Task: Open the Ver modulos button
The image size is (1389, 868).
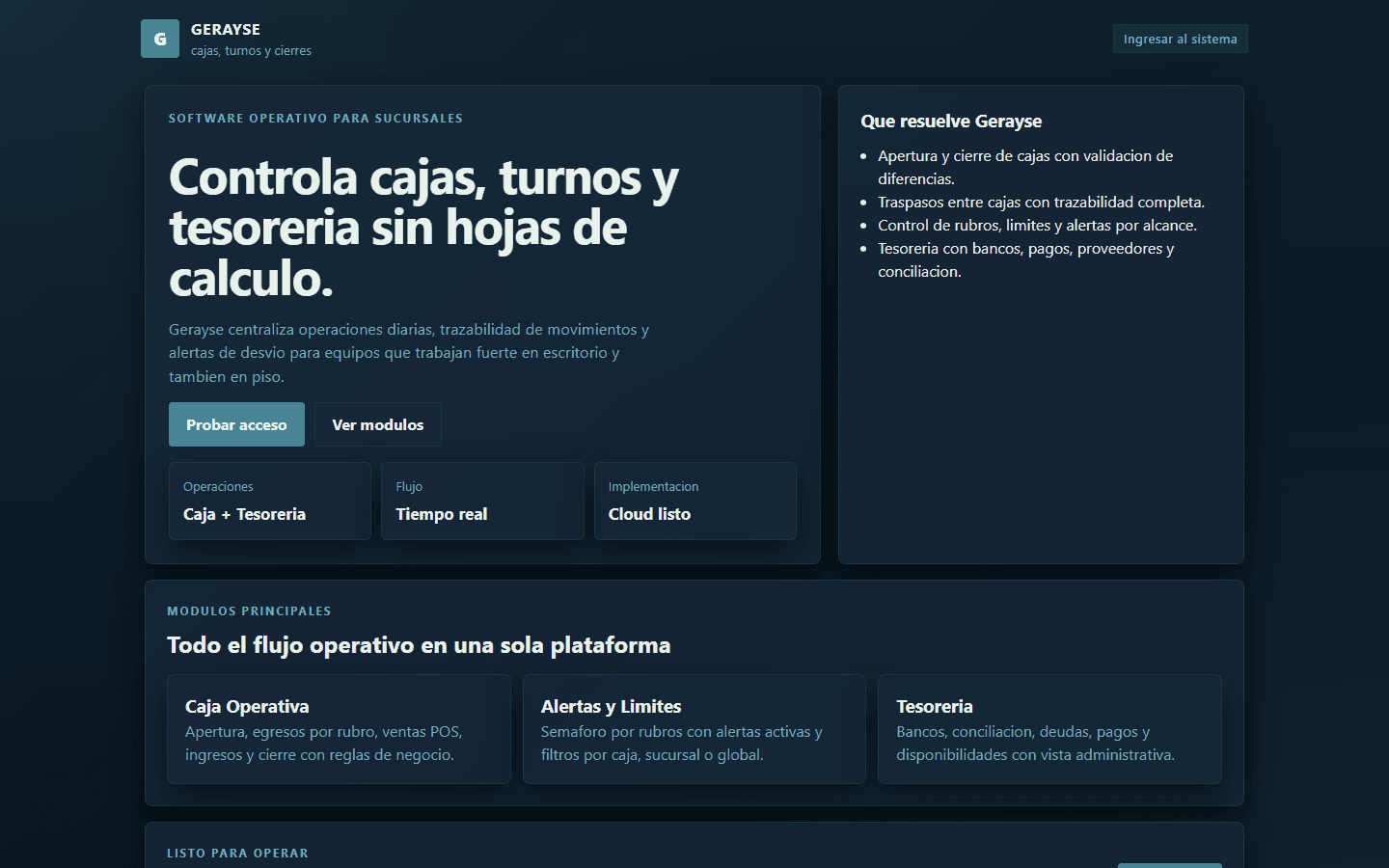Action: click(378, 424)
